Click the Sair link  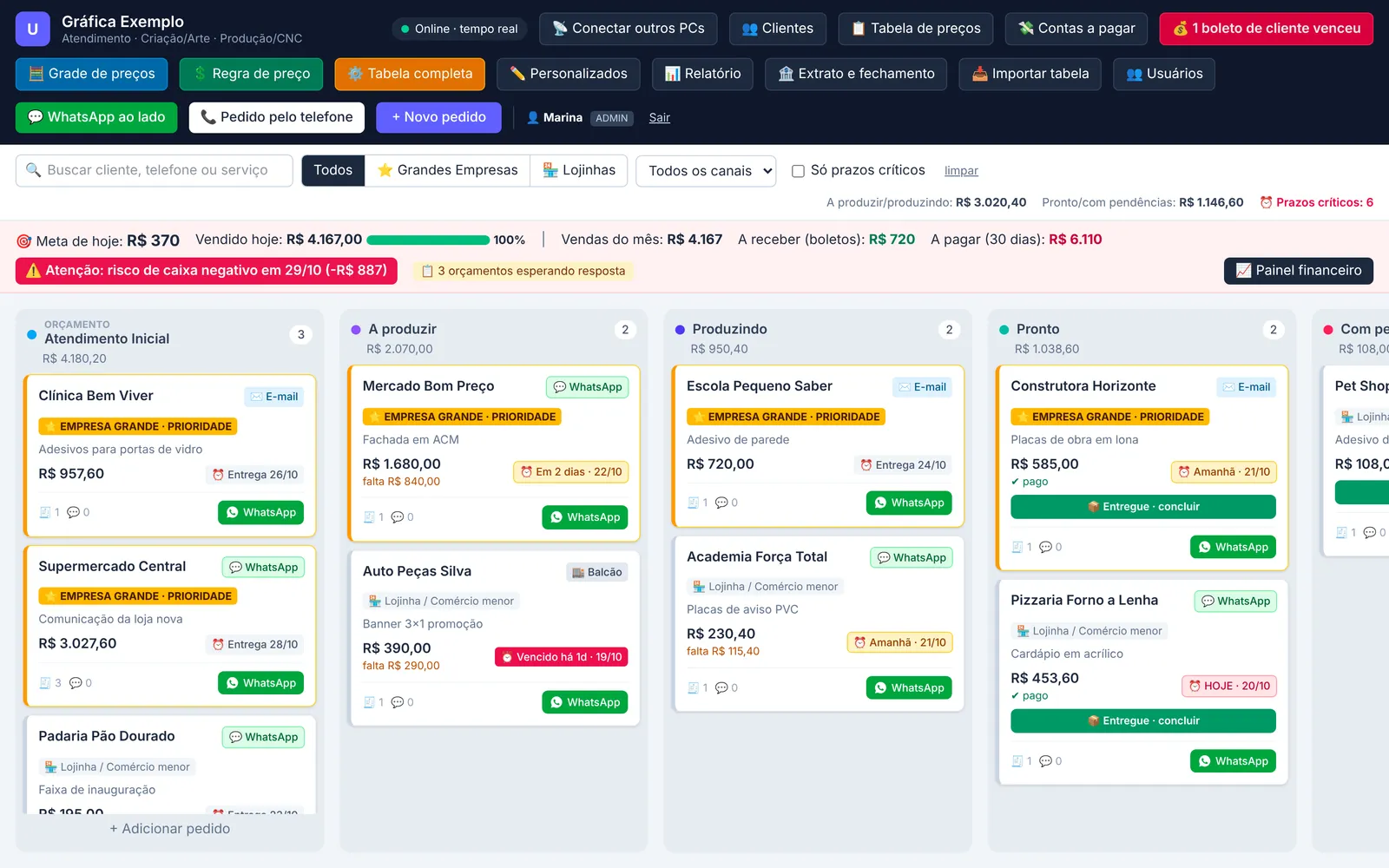pyautogui.click(x=660, y=117)
